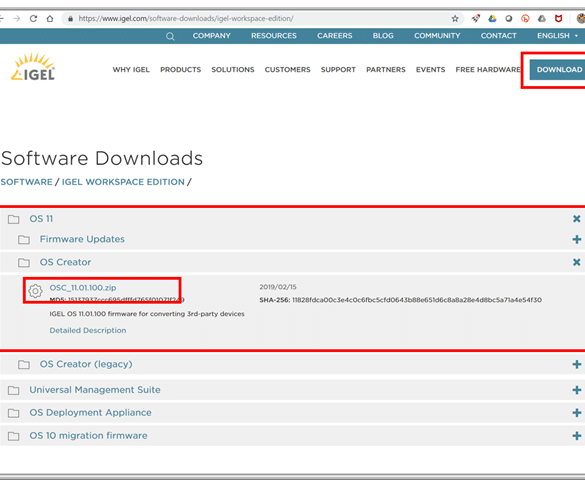Open the Detailed Description link
585x488 pixels.
(x=88, y=330)
